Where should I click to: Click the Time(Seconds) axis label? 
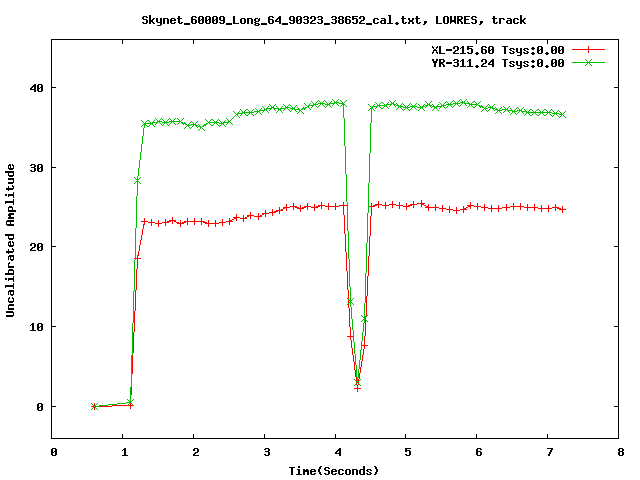pos(333,471)
